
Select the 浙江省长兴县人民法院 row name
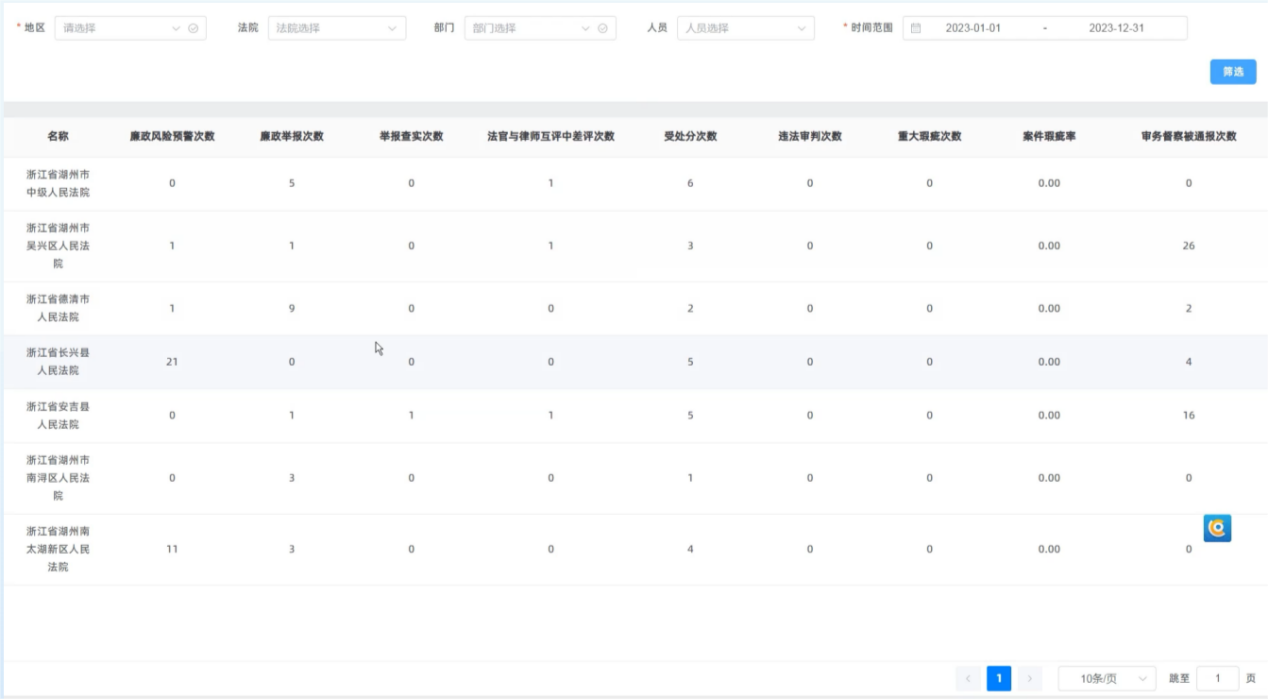tap(58, 361)
